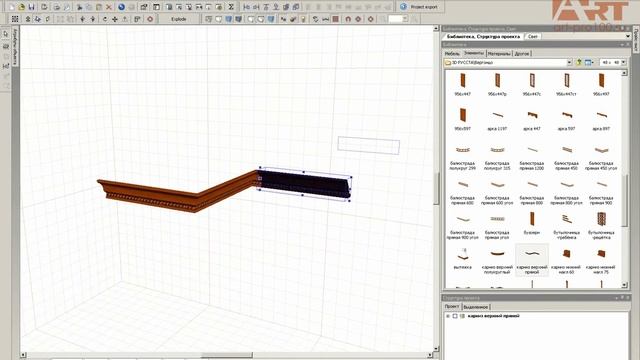This screenshot has height=360, width=640.
Task: Select карниз нижний накл 75 element
Action: [x=601, y=260]
